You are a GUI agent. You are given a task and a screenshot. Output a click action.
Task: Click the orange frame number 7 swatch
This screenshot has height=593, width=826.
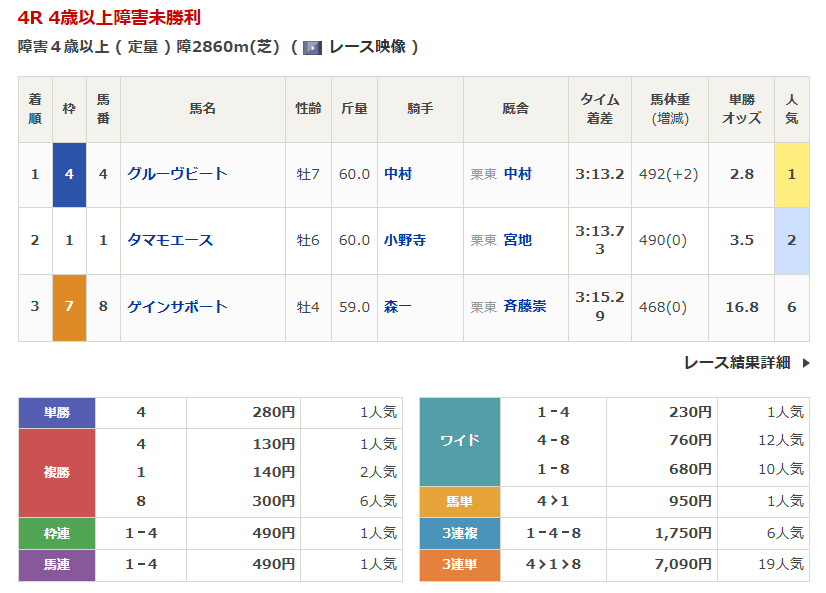[69, 307]
